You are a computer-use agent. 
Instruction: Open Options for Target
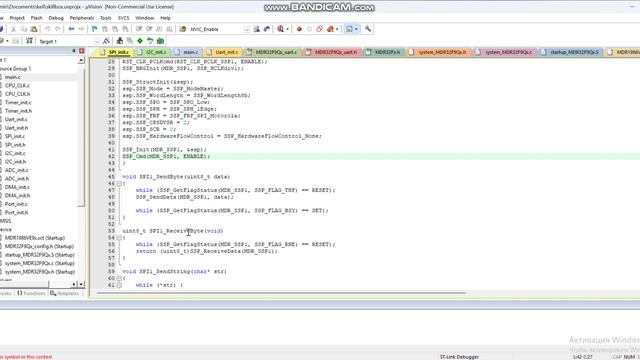click(x=107, y=41)
